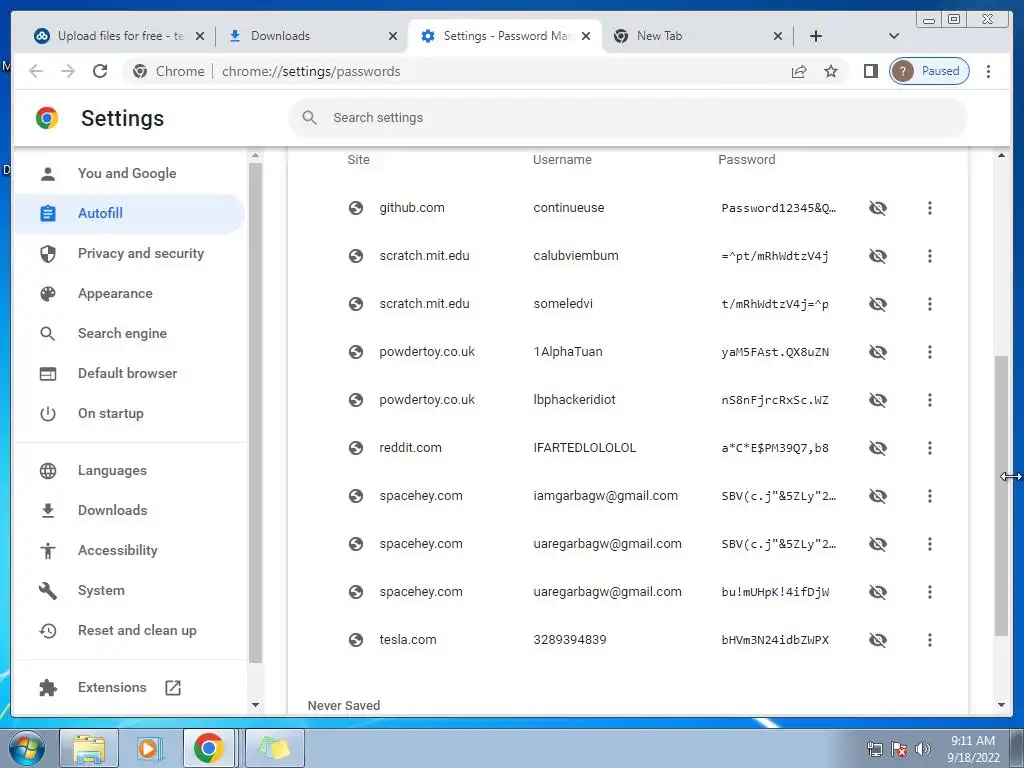The image size is (1024, 768).
Task: Hide password for spacehey.com iamgarbagw@gmail.com
Action: click(878, 496)
